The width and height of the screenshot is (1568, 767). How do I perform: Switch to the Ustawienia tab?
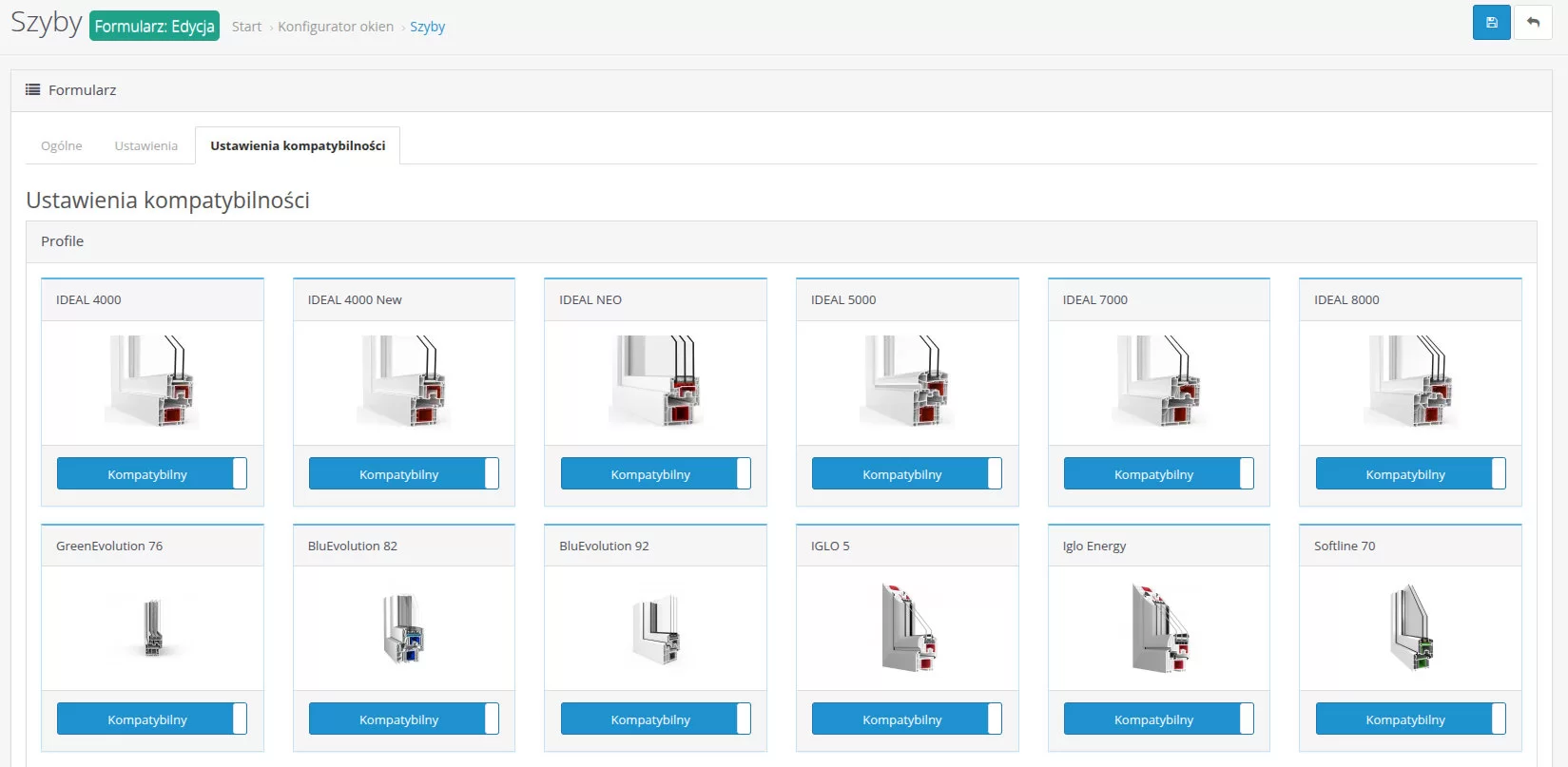[x=146, y=145]
